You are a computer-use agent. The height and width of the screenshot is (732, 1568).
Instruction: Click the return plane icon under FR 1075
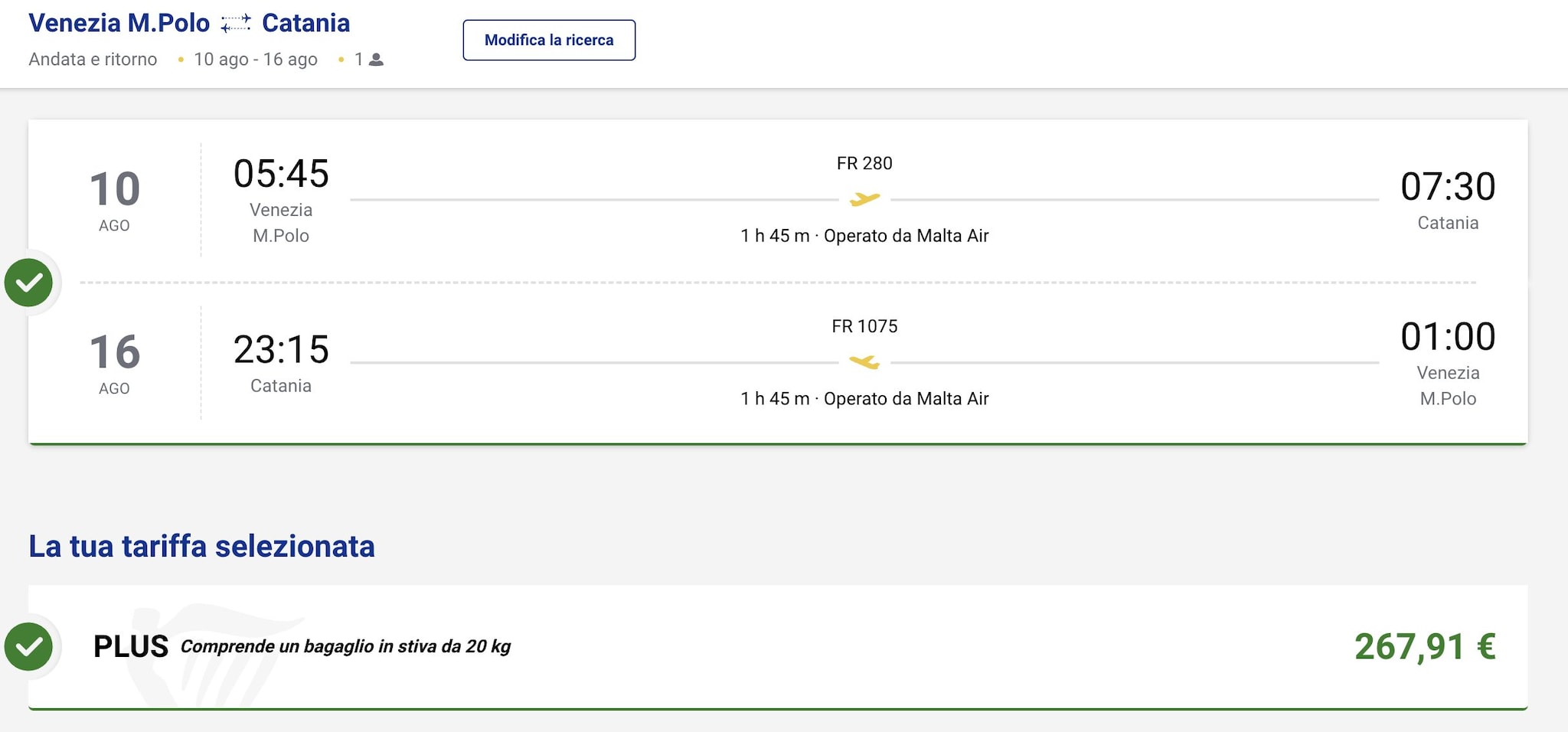tap(864, 362)
